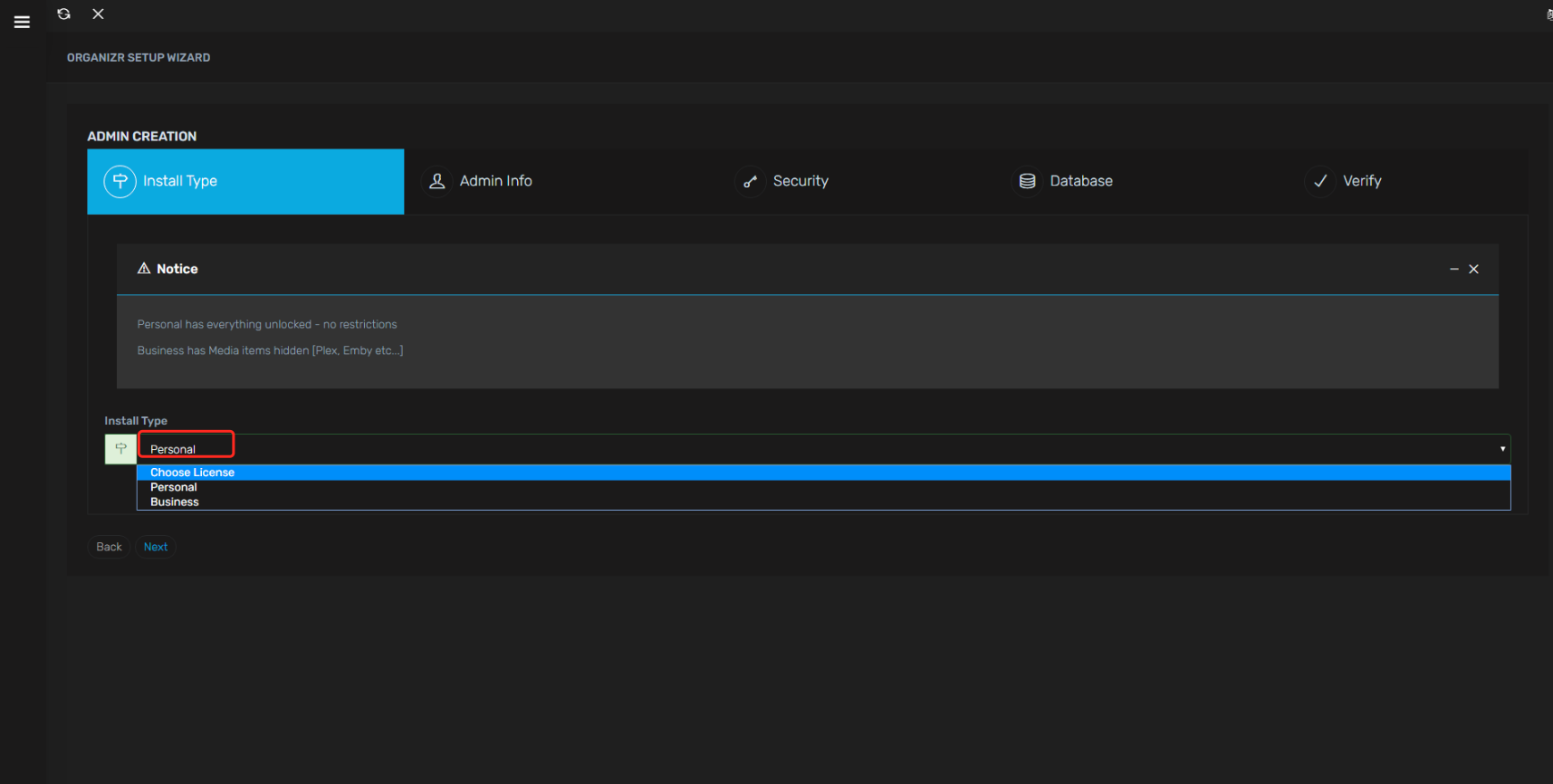Switch to the Database step

coord(1081,181)
